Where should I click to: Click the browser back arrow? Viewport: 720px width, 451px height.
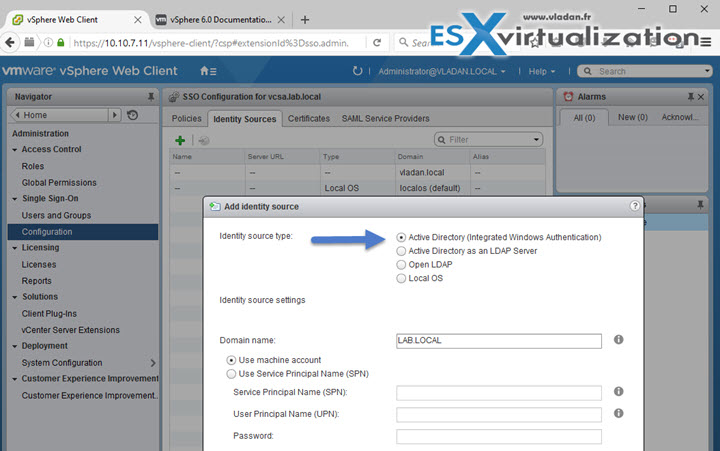pyautogui.click(x=10, y=43)
